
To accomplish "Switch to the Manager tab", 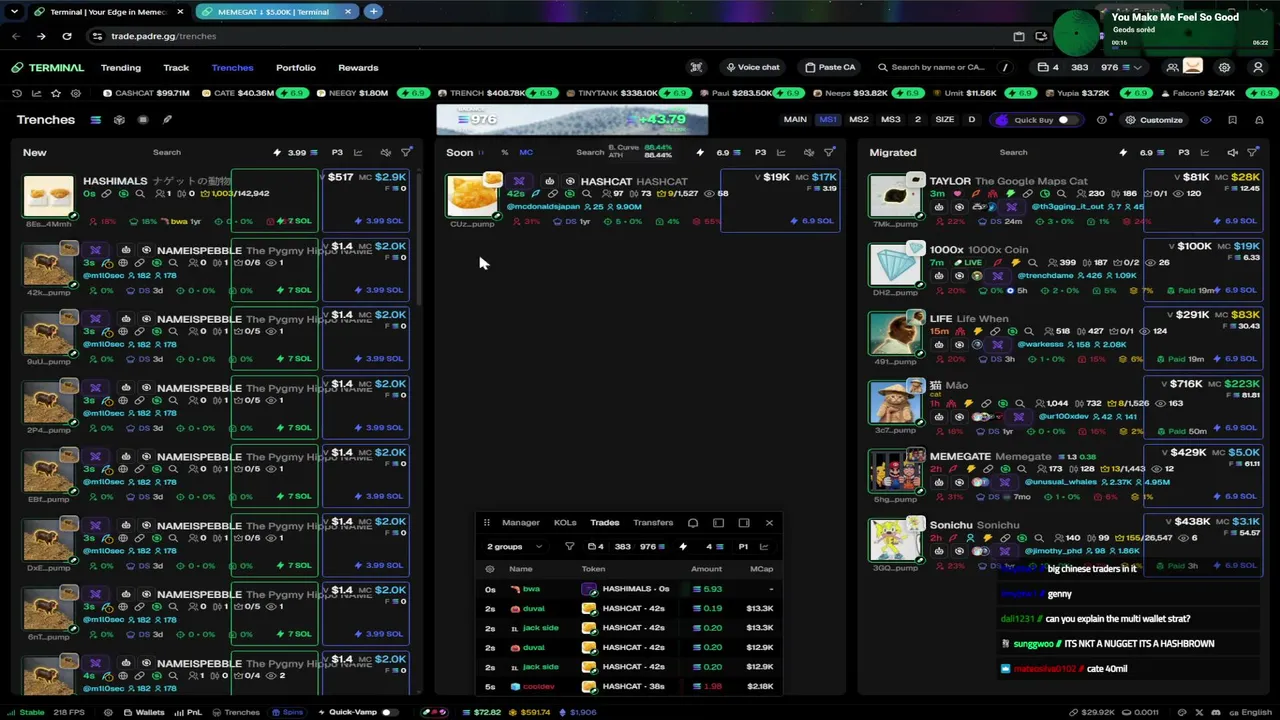I will [x=521, y=523].
